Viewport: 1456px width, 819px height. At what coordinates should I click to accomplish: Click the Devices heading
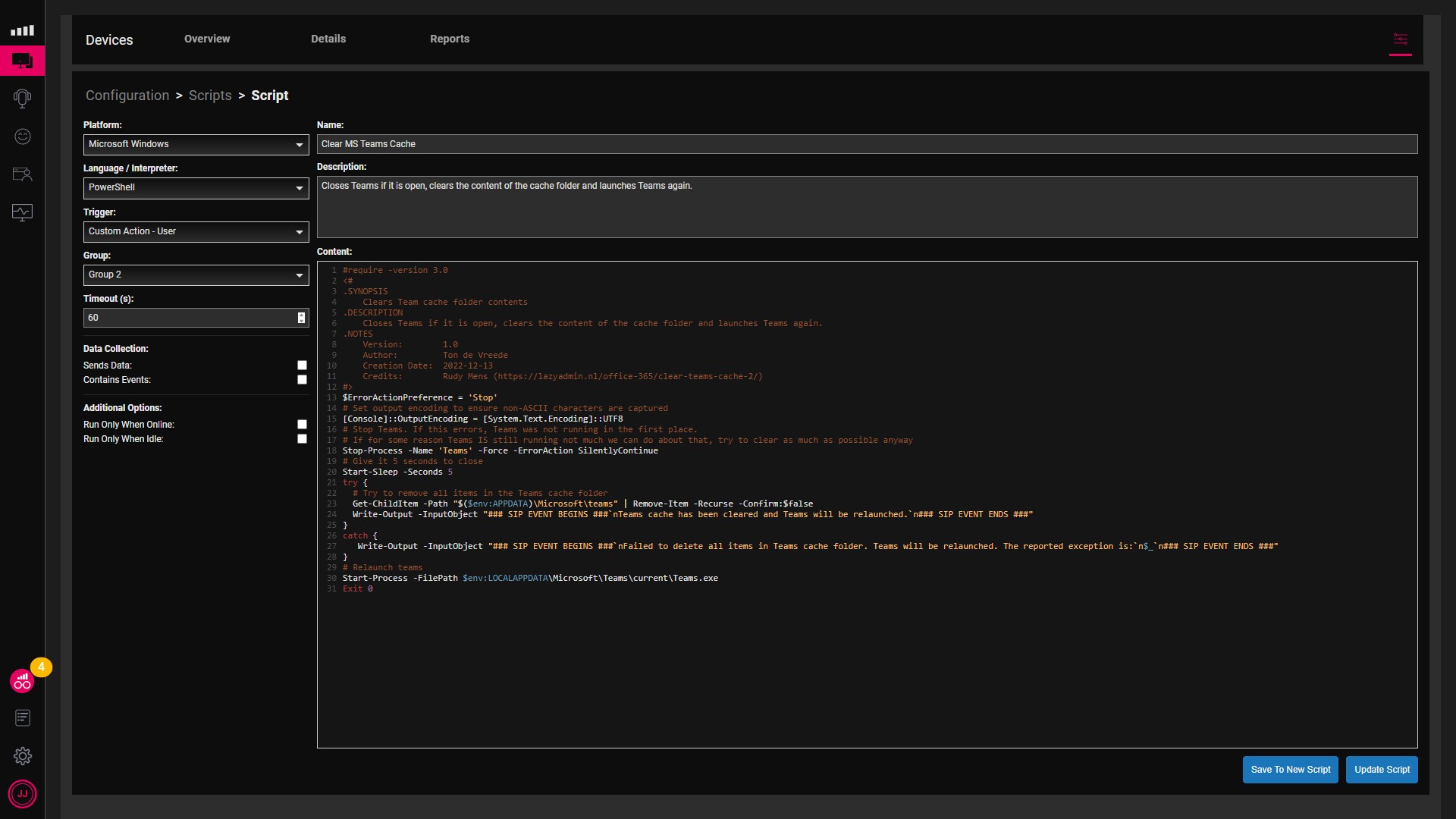pos(109,40)
